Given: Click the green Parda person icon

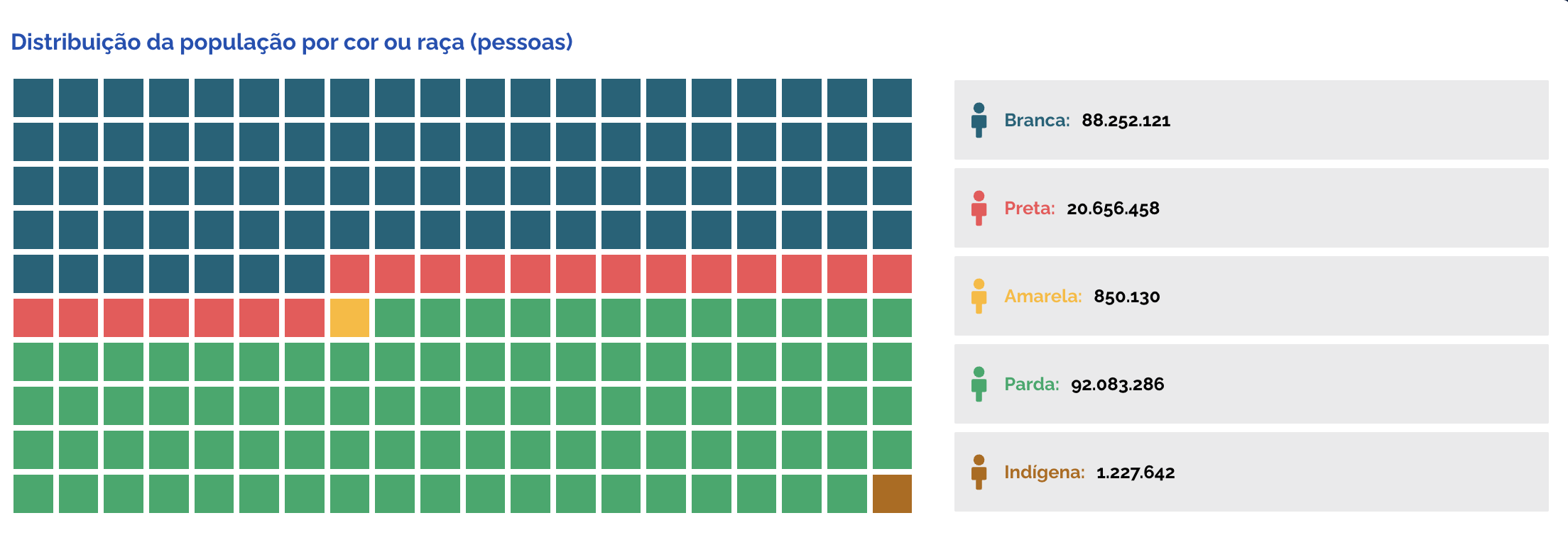Looking at the screenshot, I should [979, 384].
